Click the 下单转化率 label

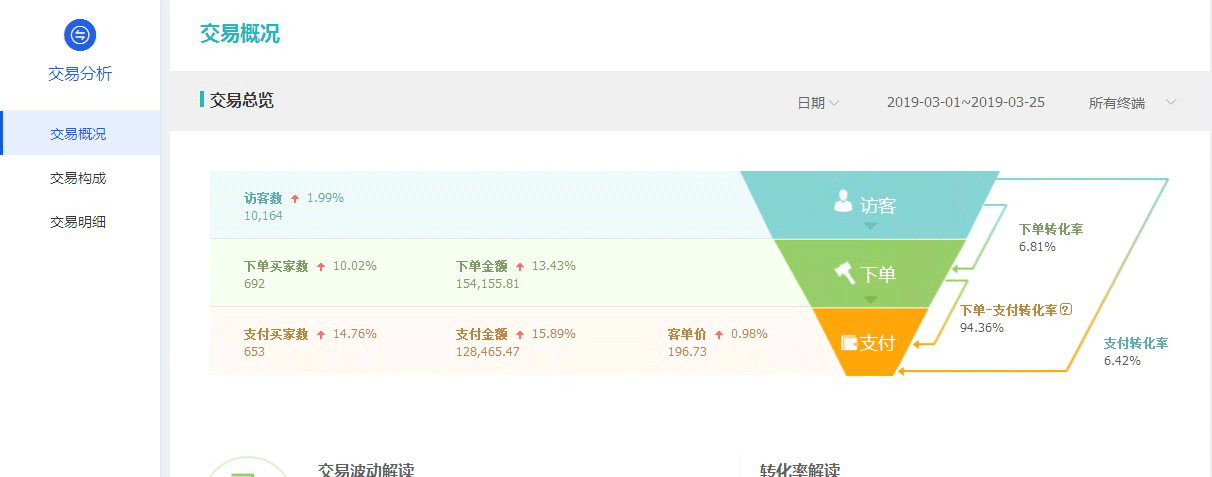coord(1050,229)
